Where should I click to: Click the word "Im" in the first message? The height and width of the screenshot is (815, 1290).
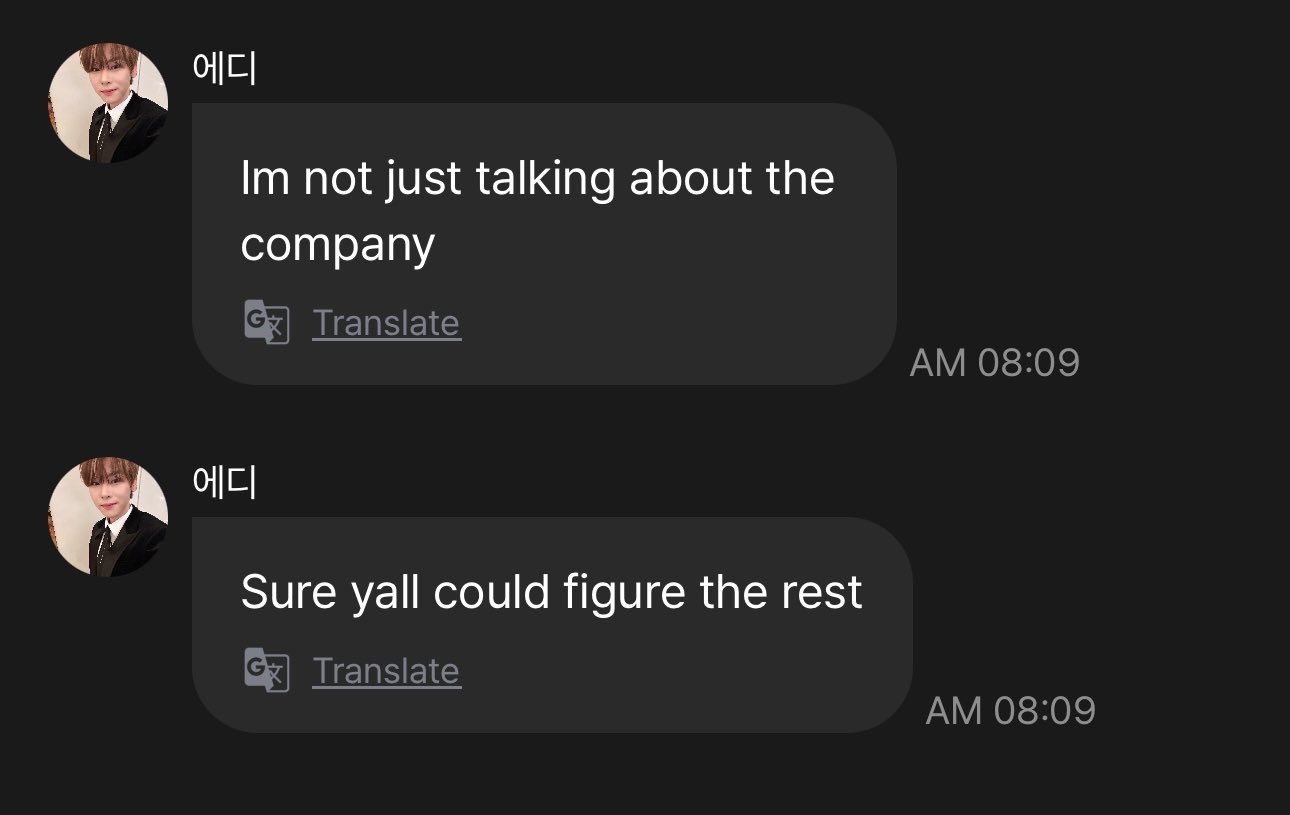coord(264,179)
